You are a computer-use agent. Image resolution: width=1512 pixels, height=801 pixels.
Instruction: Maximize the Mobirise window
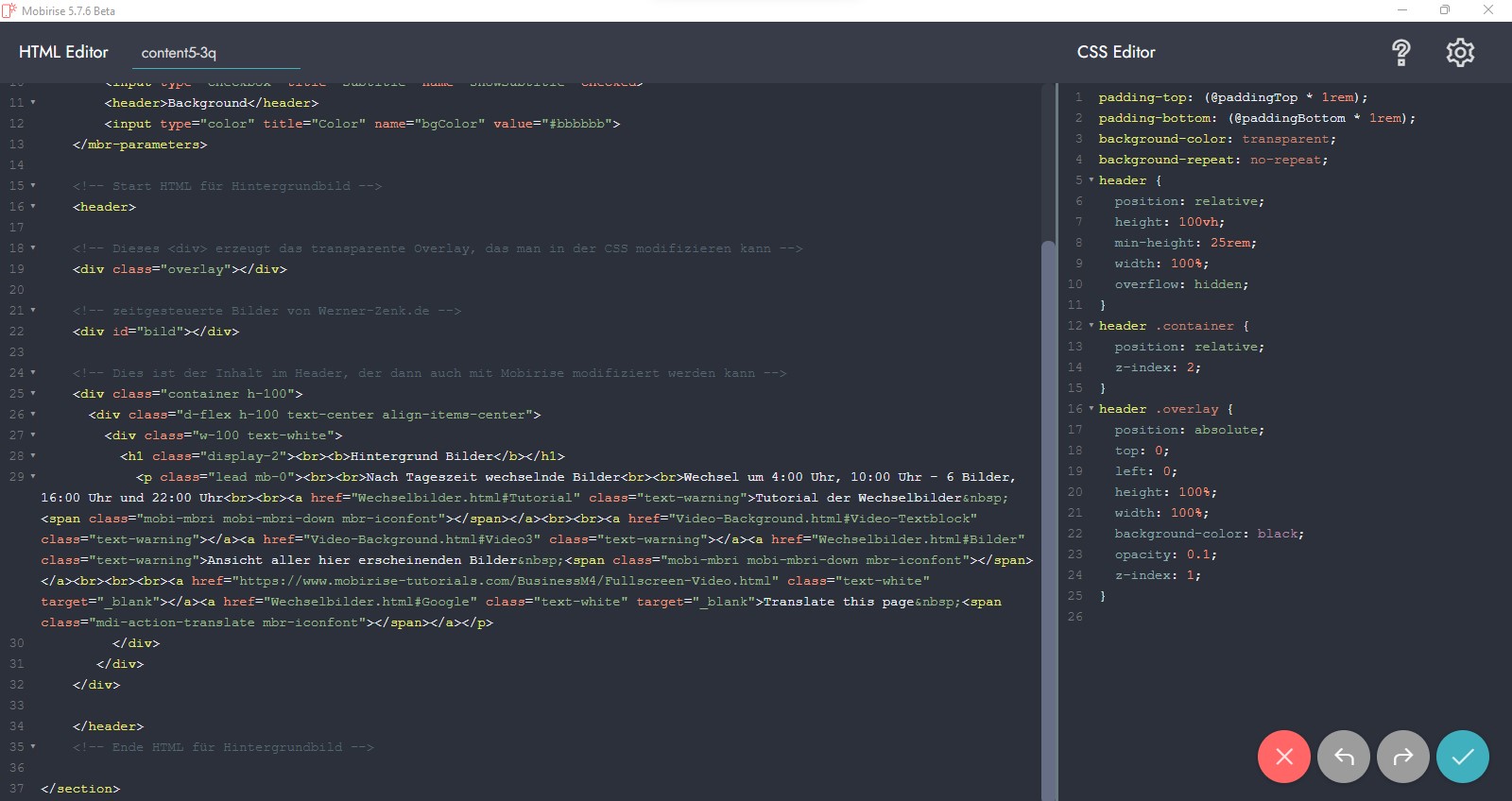[x=1444, y=10]
